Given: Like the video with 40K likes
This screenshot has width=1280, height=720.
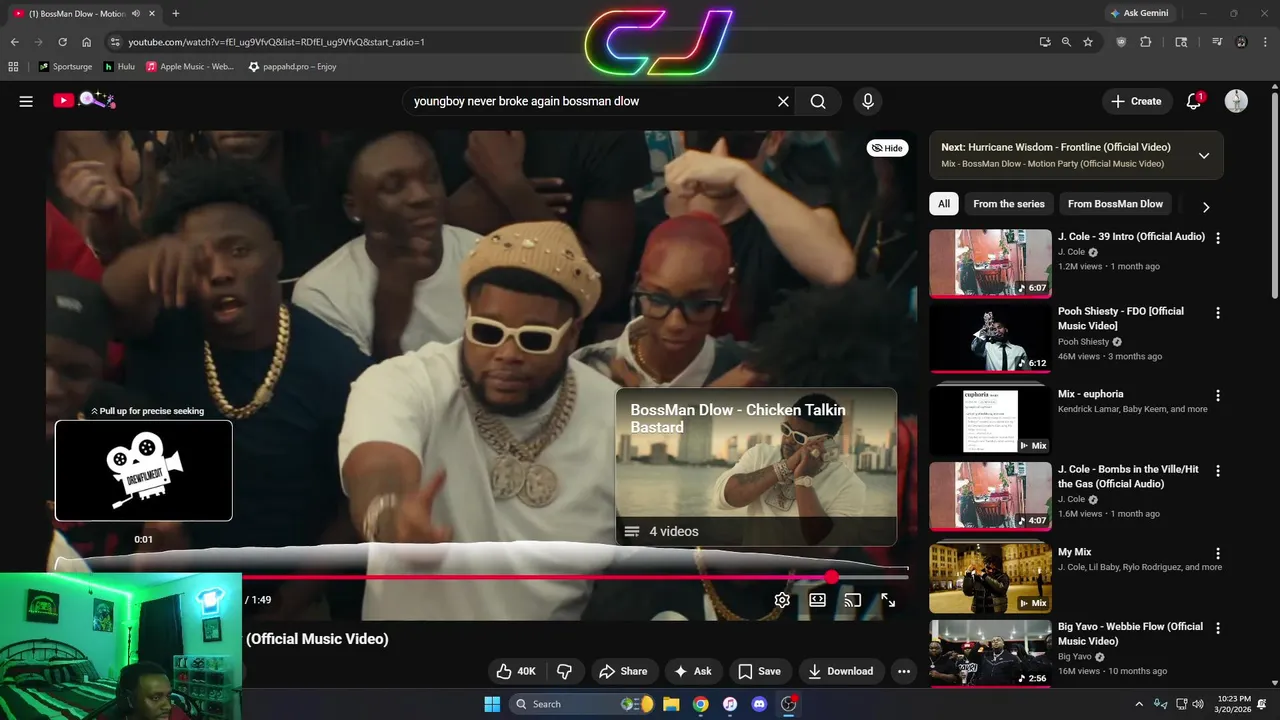Looking at the screenshot, I should coord(517,671).
